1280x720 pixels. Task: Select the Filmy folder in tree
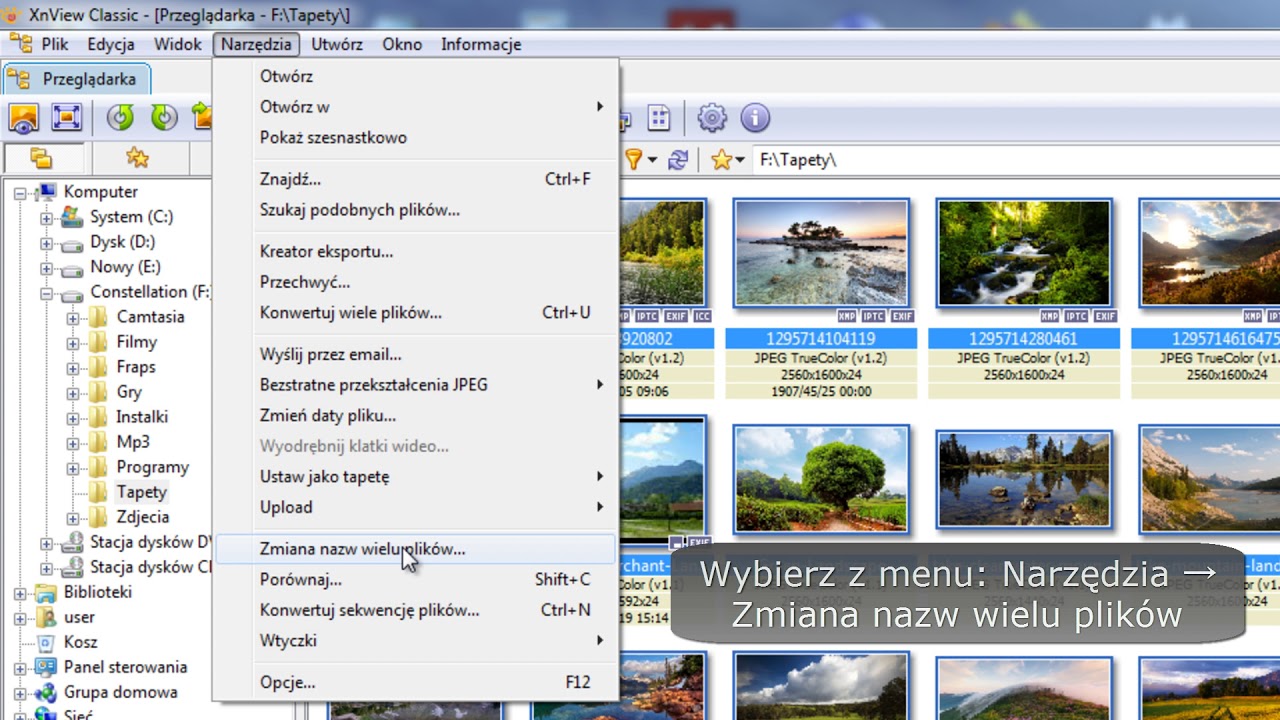(x=136, y=342)
